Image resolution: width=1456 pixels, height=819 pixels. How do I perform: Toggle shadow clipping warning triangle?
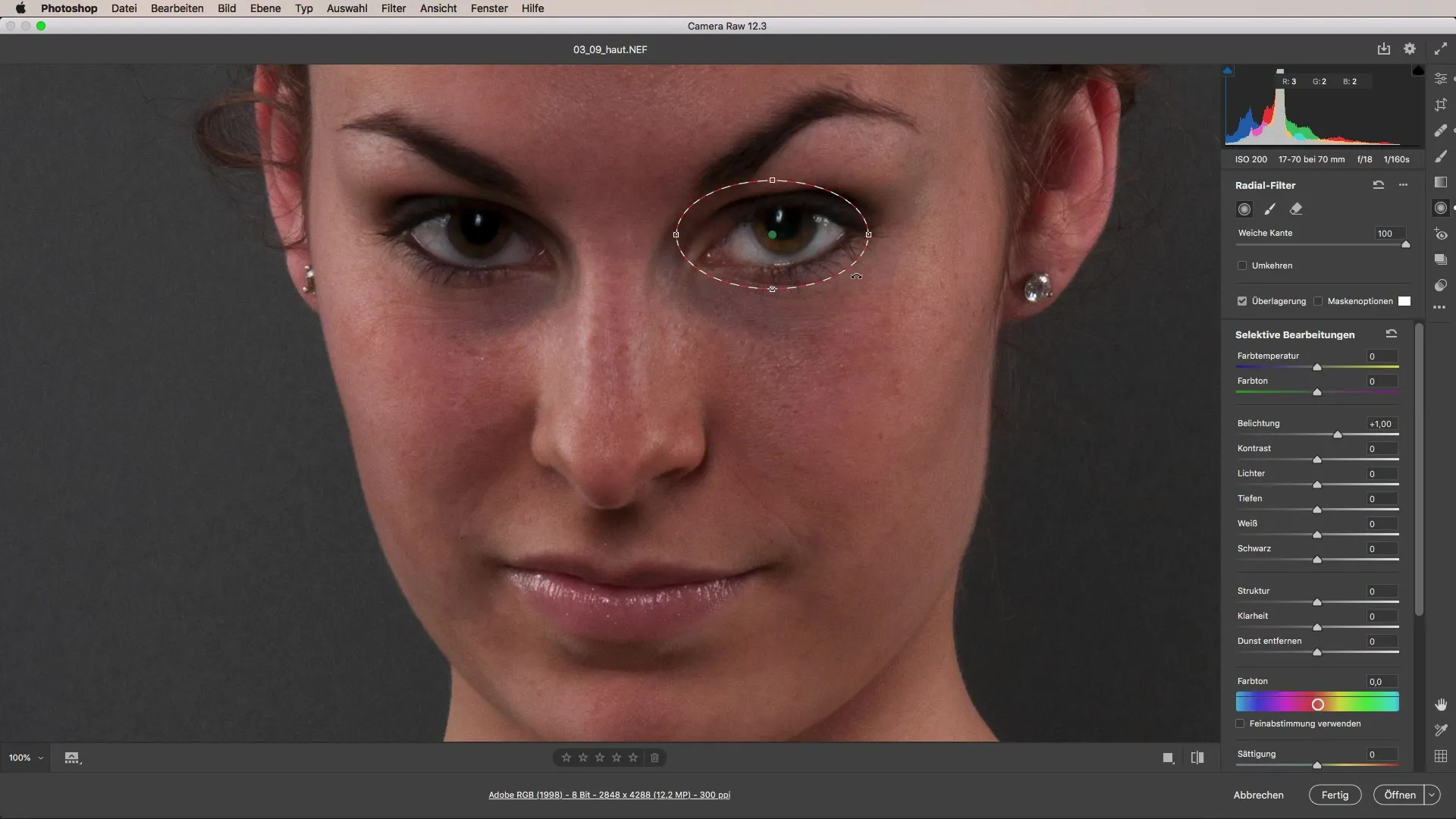tap(1228, 71)
